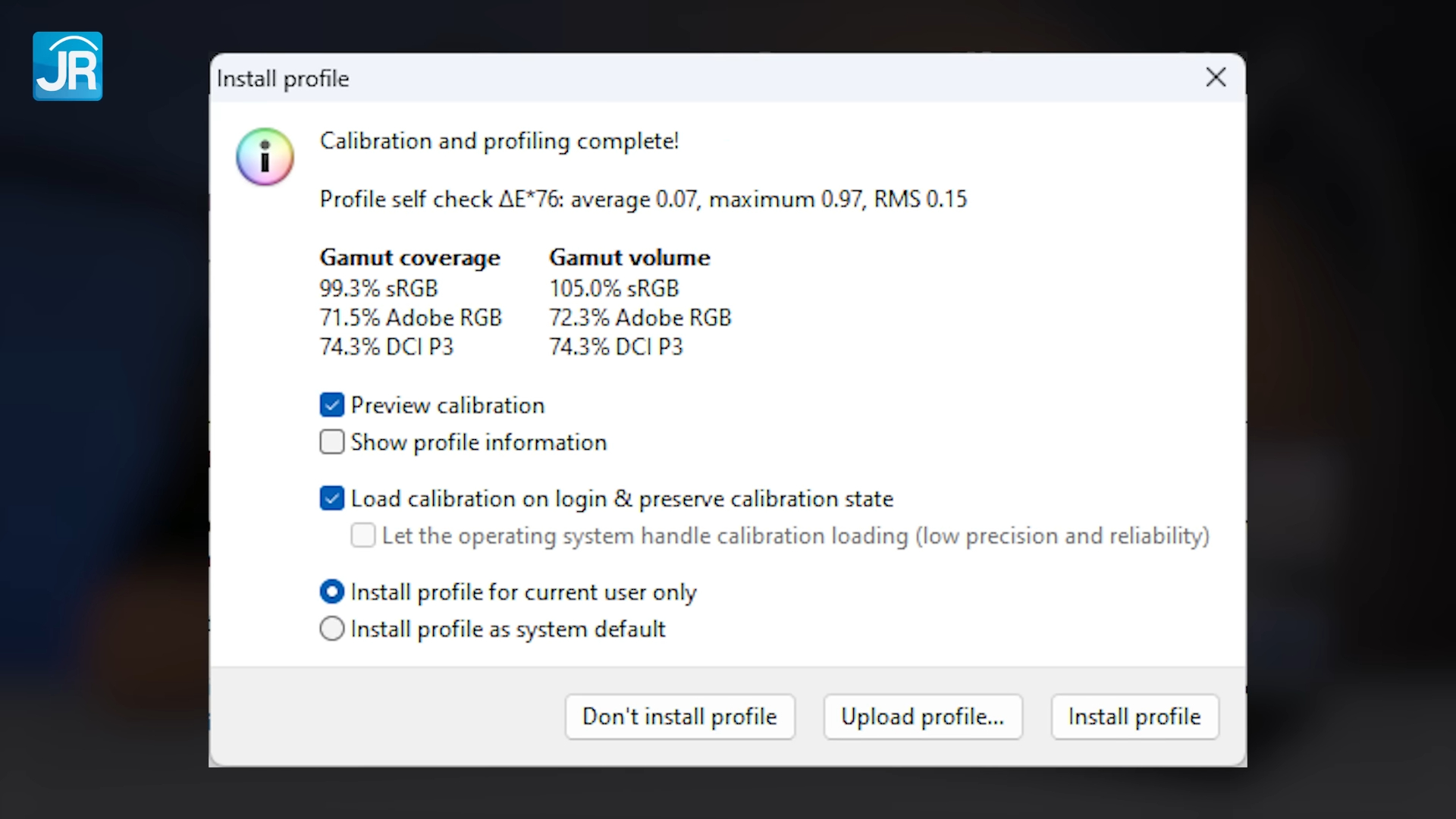The image size is (1456, 819).
Task: Open the Upload profile... option
Action: coord(923,717)
